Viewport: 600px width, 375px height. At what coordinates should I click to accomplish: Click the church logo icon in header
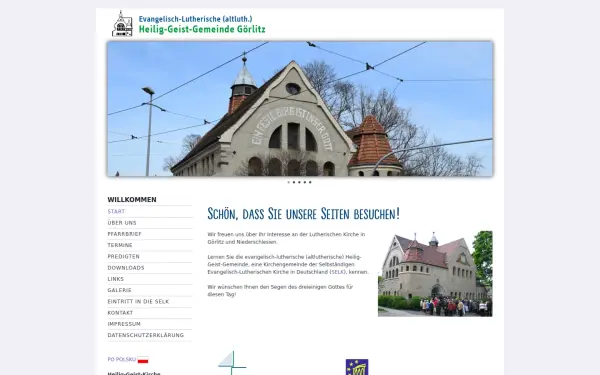click(x=122, y=24)
